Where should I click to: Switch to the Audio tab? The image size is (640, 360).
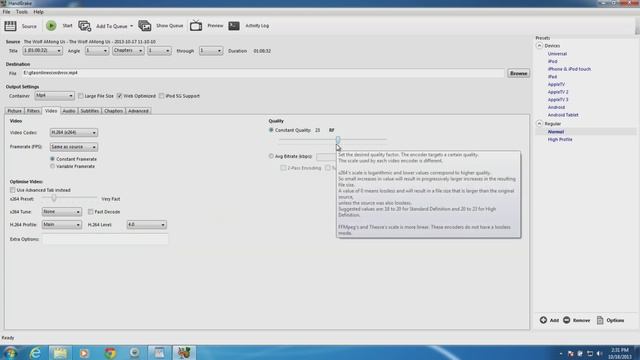point(69,111)
